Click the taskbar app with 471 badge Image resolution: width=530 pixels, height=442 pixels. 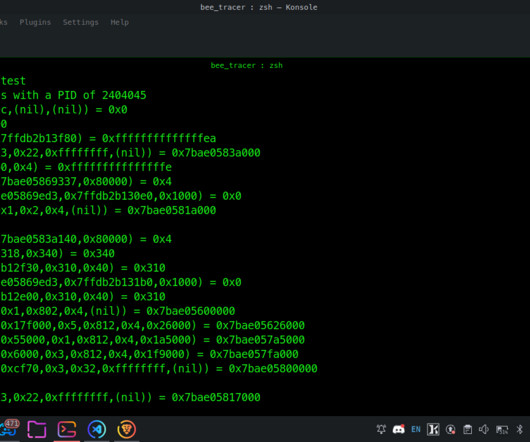click(x=8, y=429)
